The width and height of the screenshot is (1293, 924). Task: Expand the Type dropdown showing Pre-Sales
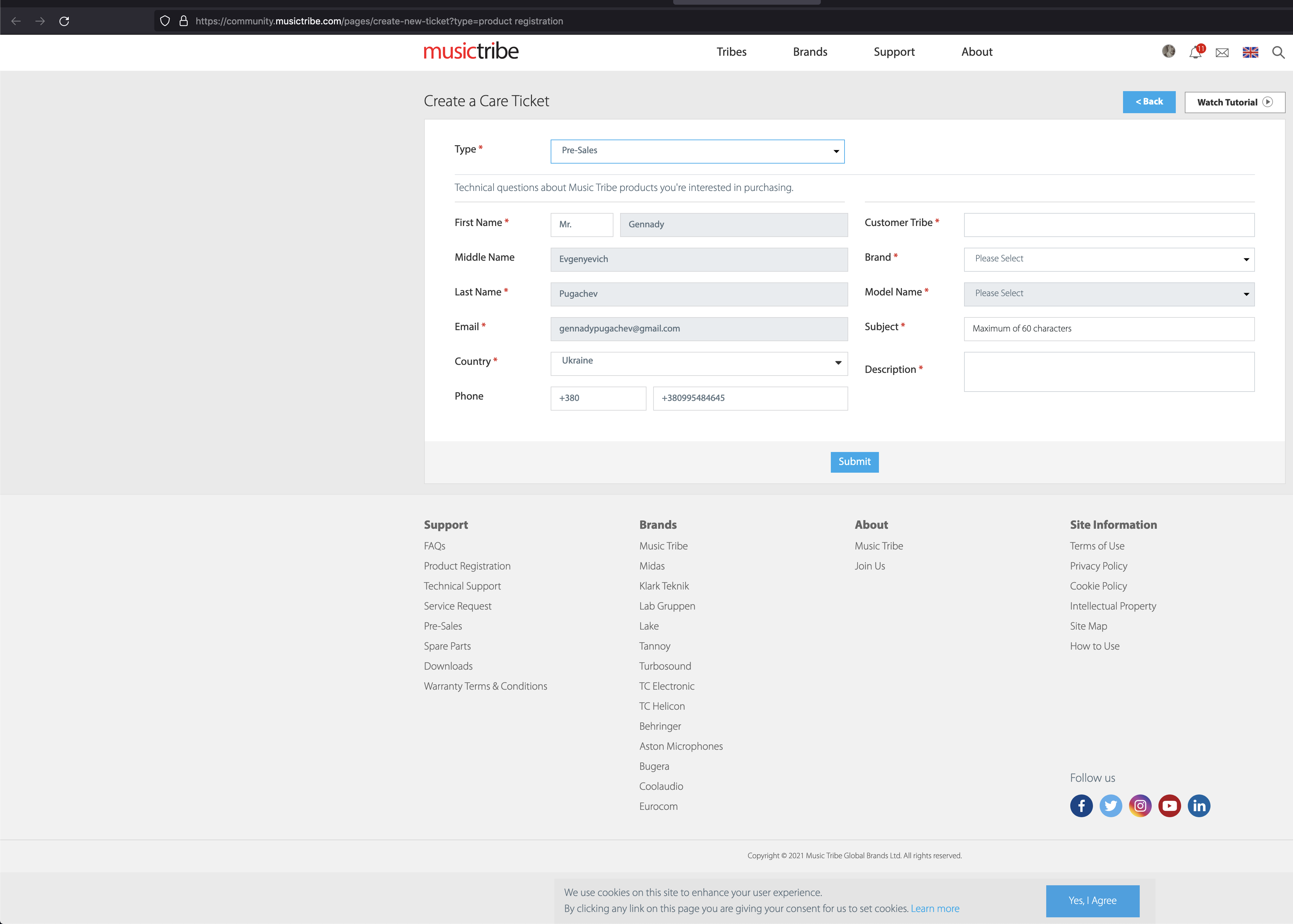point(697,151)
